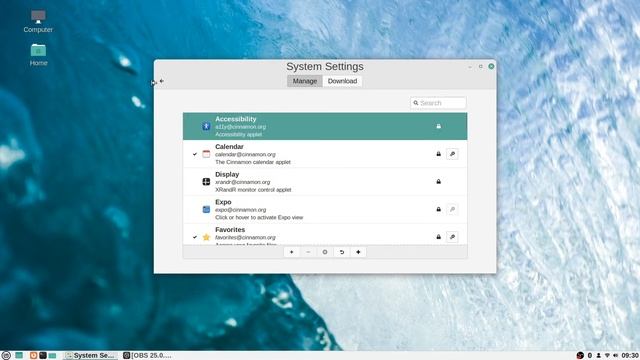
Task: Click the lock icon on Calendar row
Action: click(438, 154)
